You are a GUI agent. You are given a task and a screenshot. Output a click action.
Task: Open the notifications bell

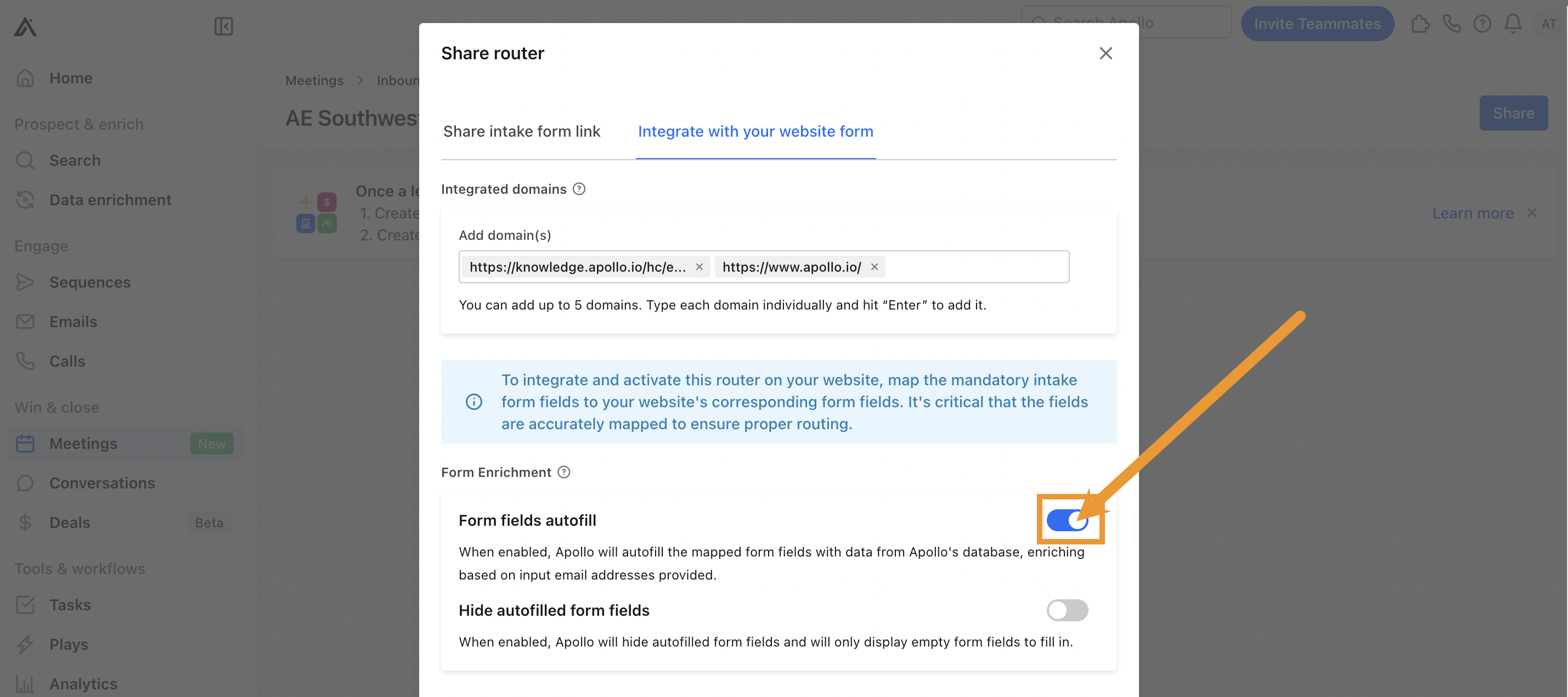point(1513,24)
